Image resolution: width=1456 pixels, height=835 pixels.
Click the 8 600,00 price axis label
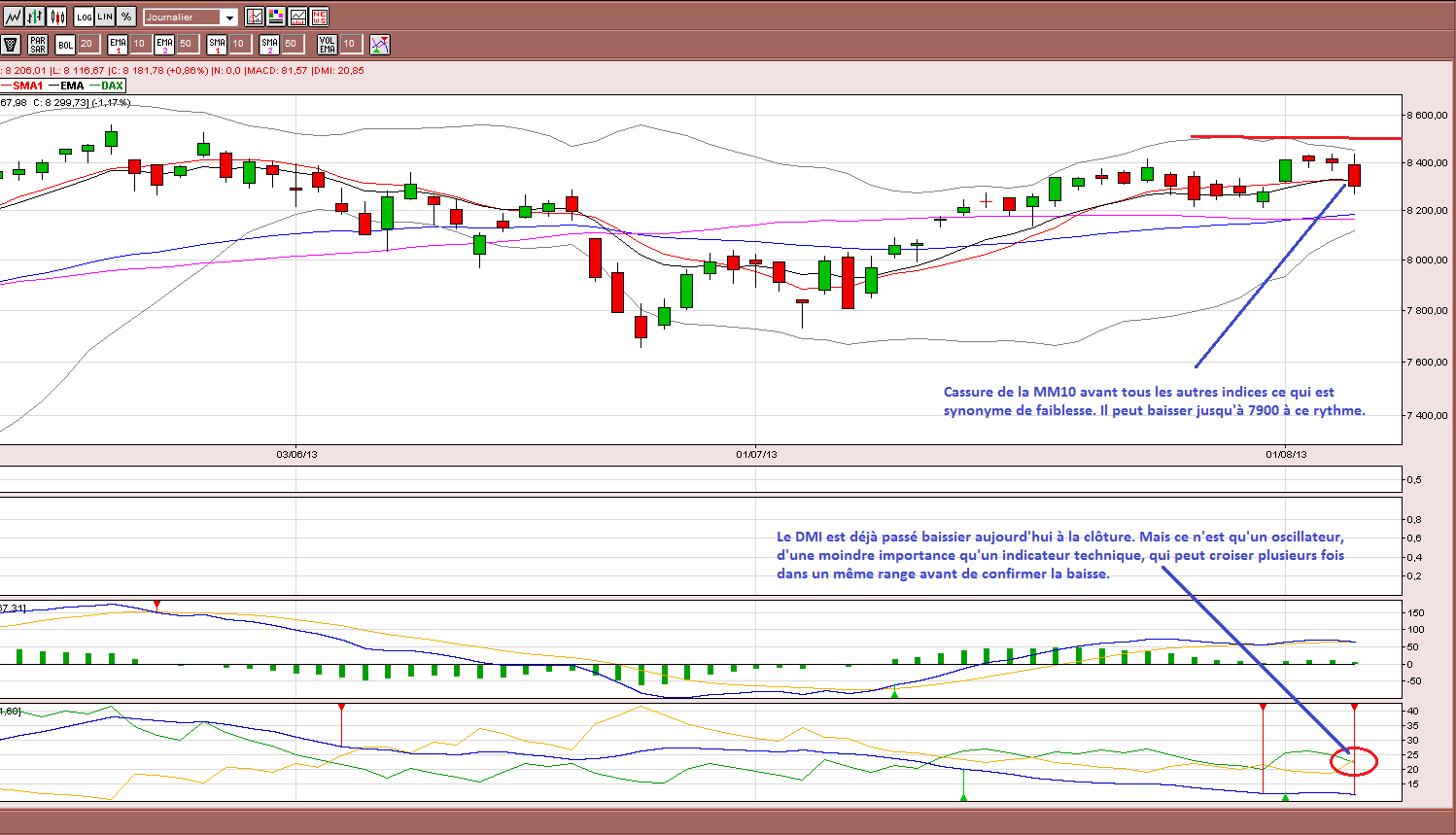(1428, 115)
